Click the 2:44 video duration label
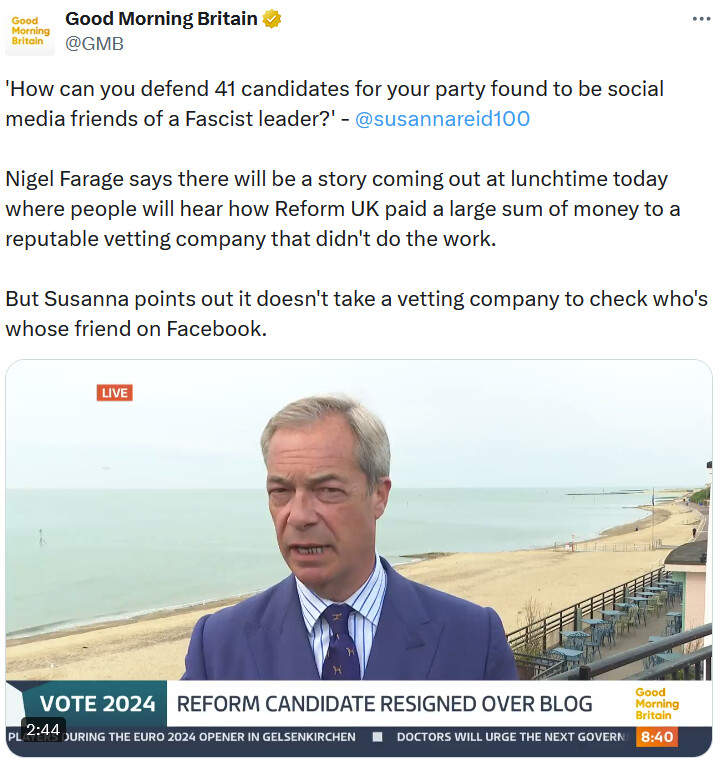 43,730
